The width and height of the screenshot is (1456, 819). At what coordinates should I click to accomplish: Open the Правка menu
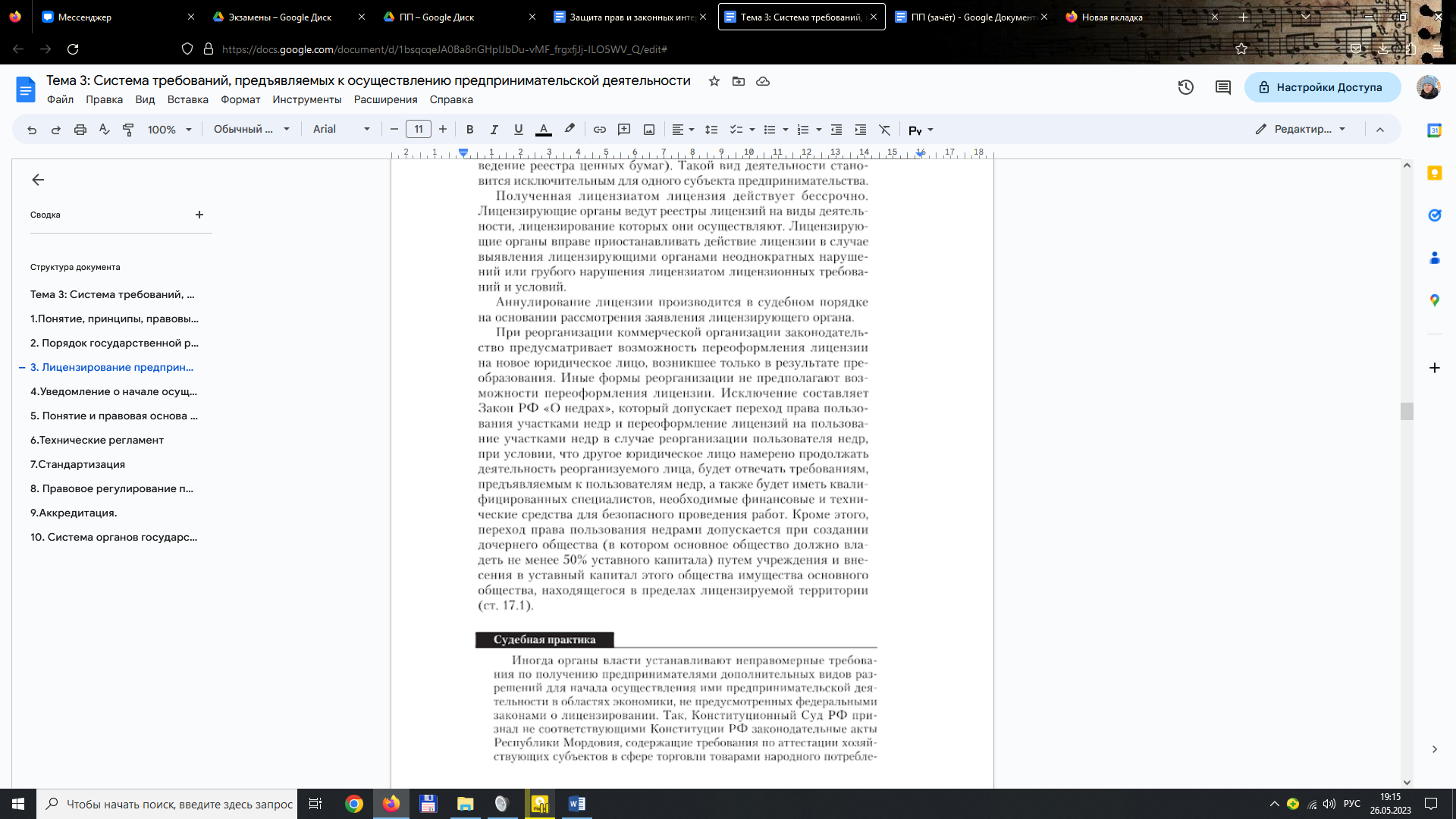(104, 99)
